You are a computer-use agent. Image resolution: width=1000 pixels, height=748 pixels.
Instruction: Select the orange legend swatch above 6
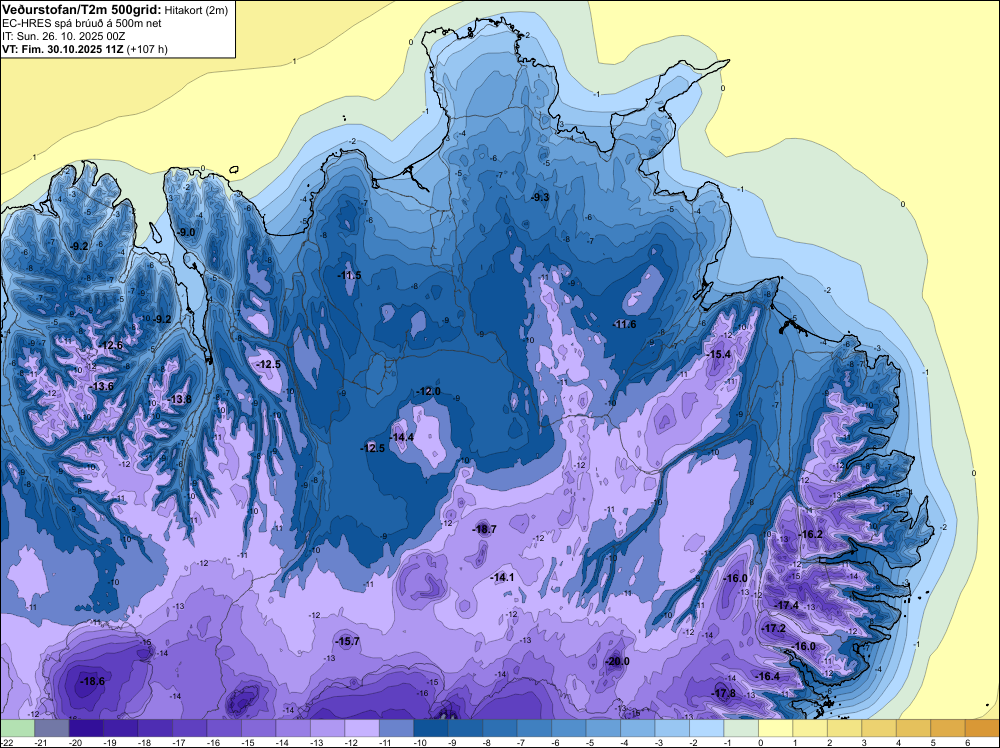pos(982,728)
